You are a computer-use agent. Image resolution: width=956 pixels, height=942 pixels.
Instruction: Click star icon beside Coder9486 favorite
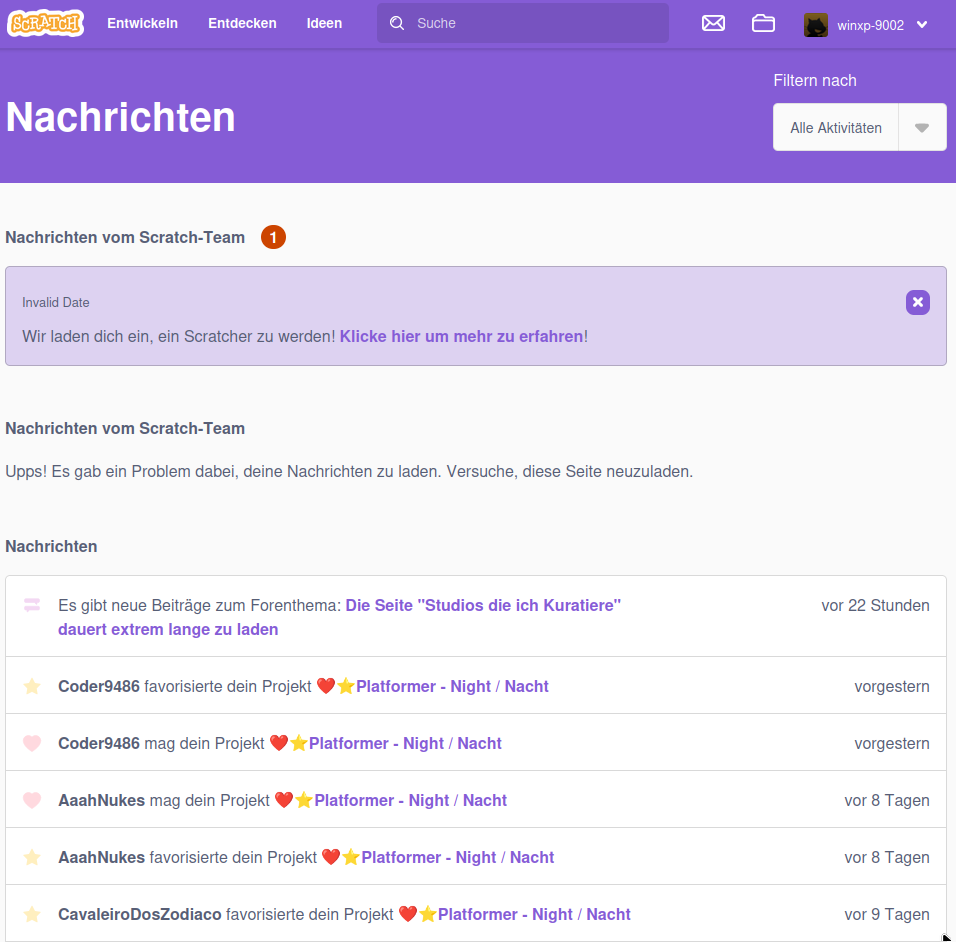(x=32, y=686)
